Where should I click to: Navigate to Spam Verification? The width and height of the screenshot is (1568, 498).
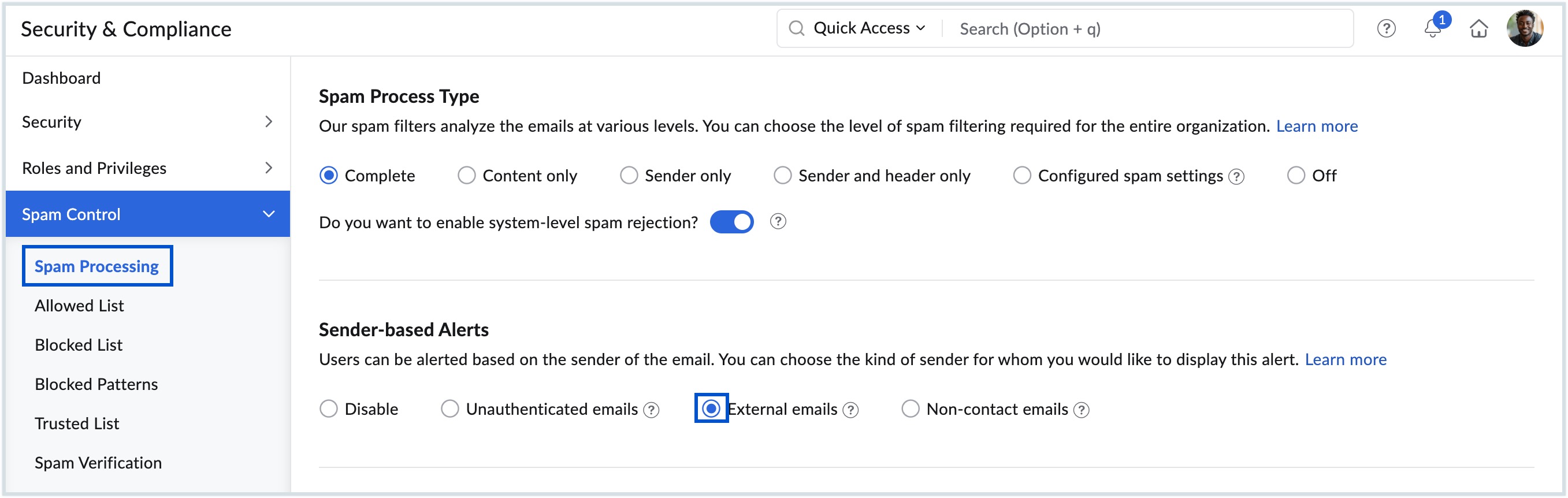tap(98, 462)
